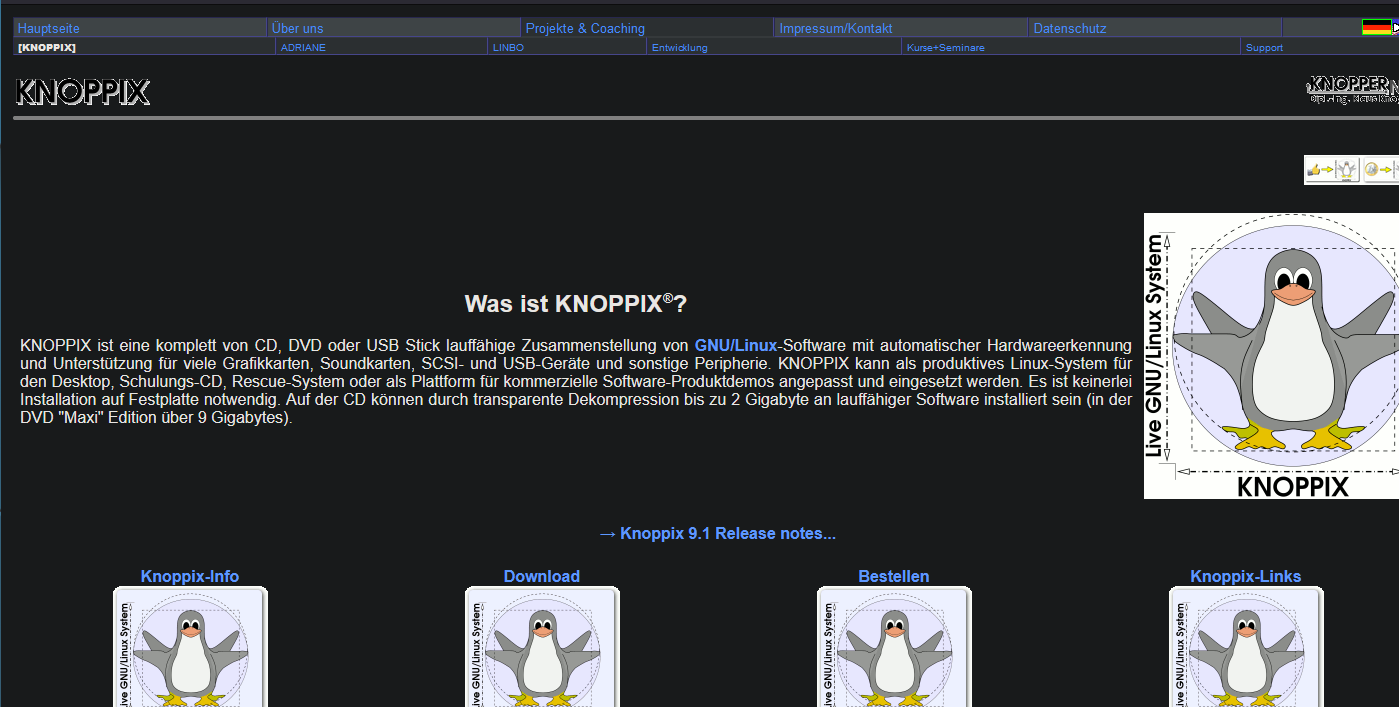Viewport: 1399px width, 707px height.
Task: Click the KNOPPER.NET logo
Action: pos(1352,89)
